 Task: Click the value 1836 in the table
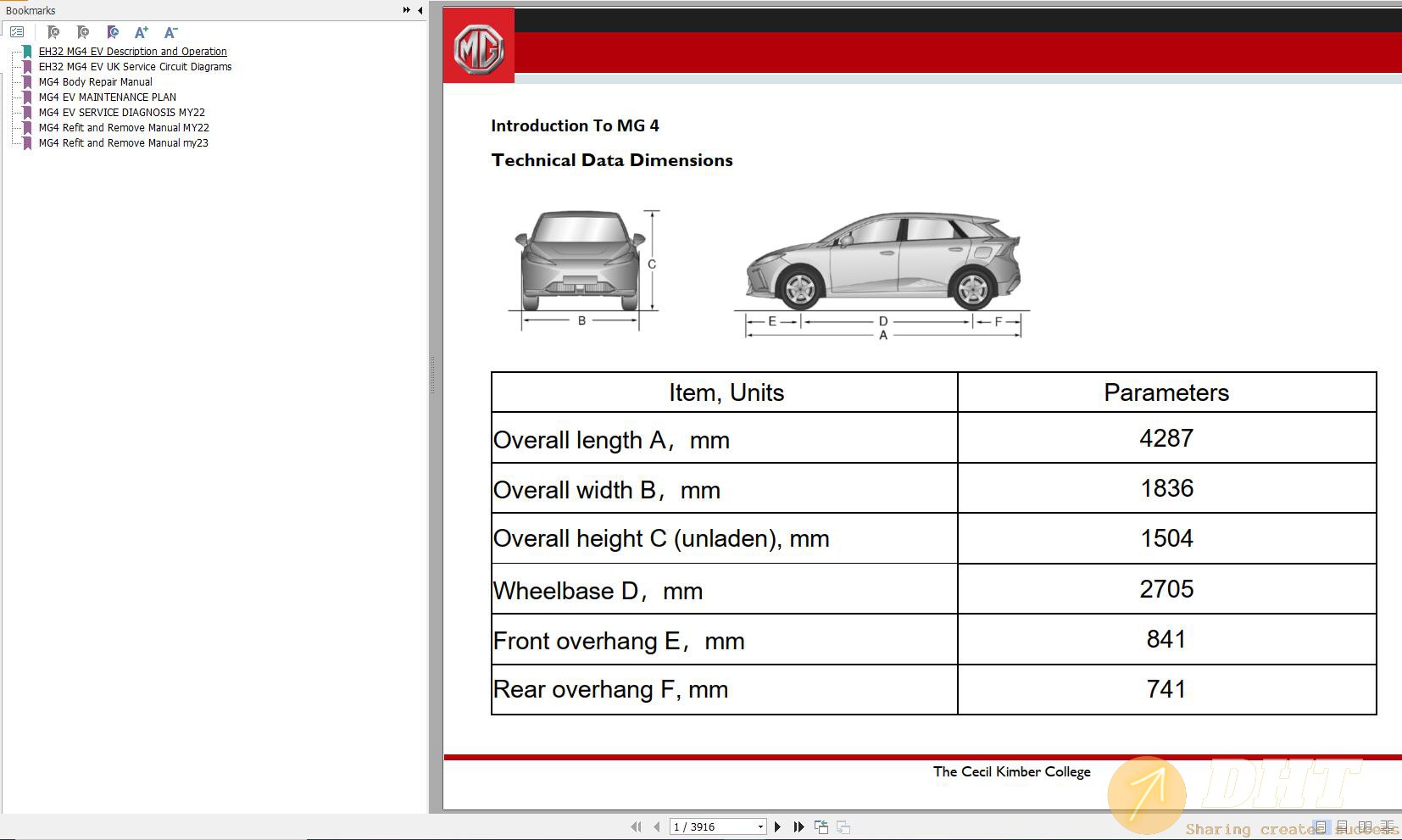1167,488
